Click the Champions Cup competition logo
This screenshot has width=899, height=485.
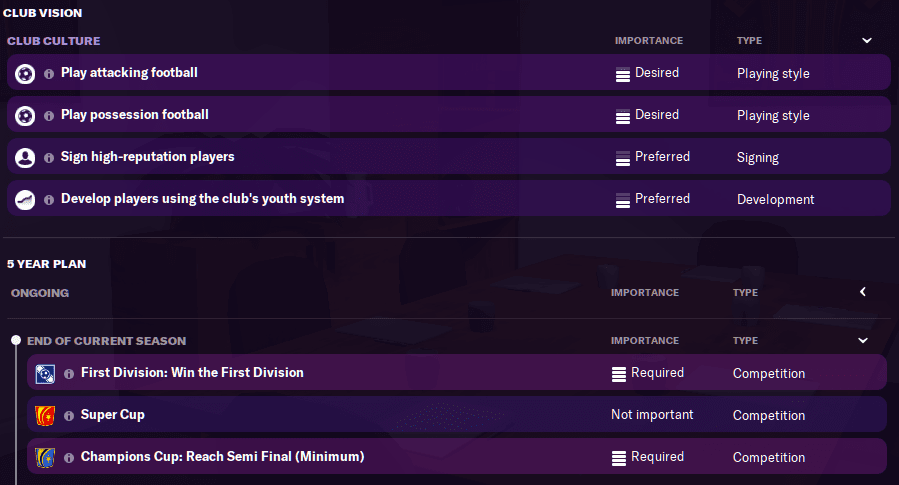click(x=45, y=457)
